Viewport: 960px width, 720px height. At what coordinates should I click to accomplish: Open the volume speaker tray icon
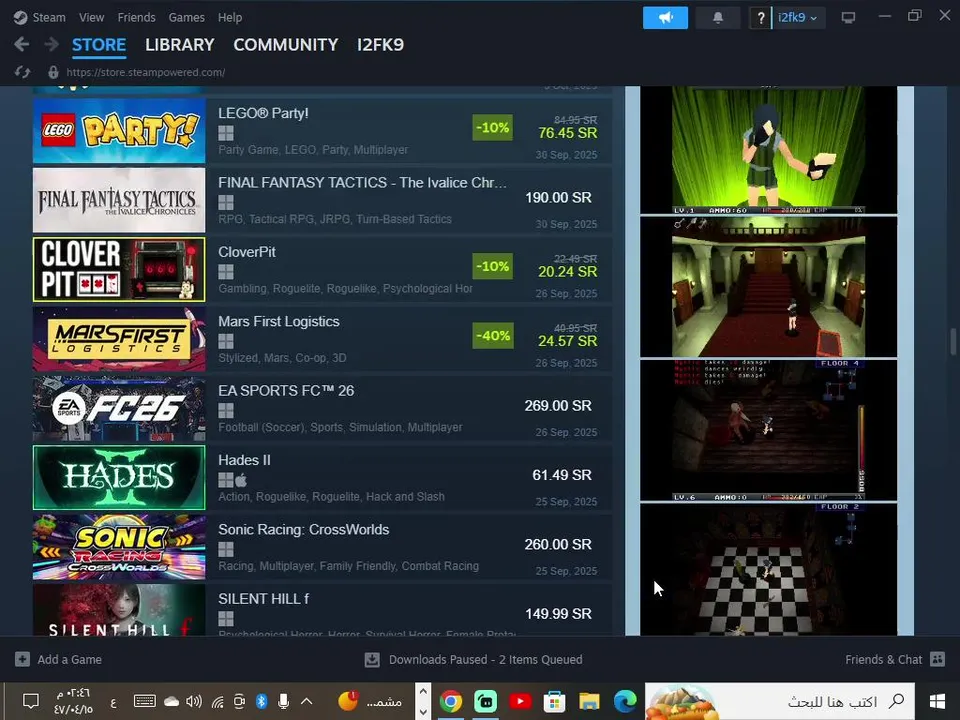click(194, 702)
